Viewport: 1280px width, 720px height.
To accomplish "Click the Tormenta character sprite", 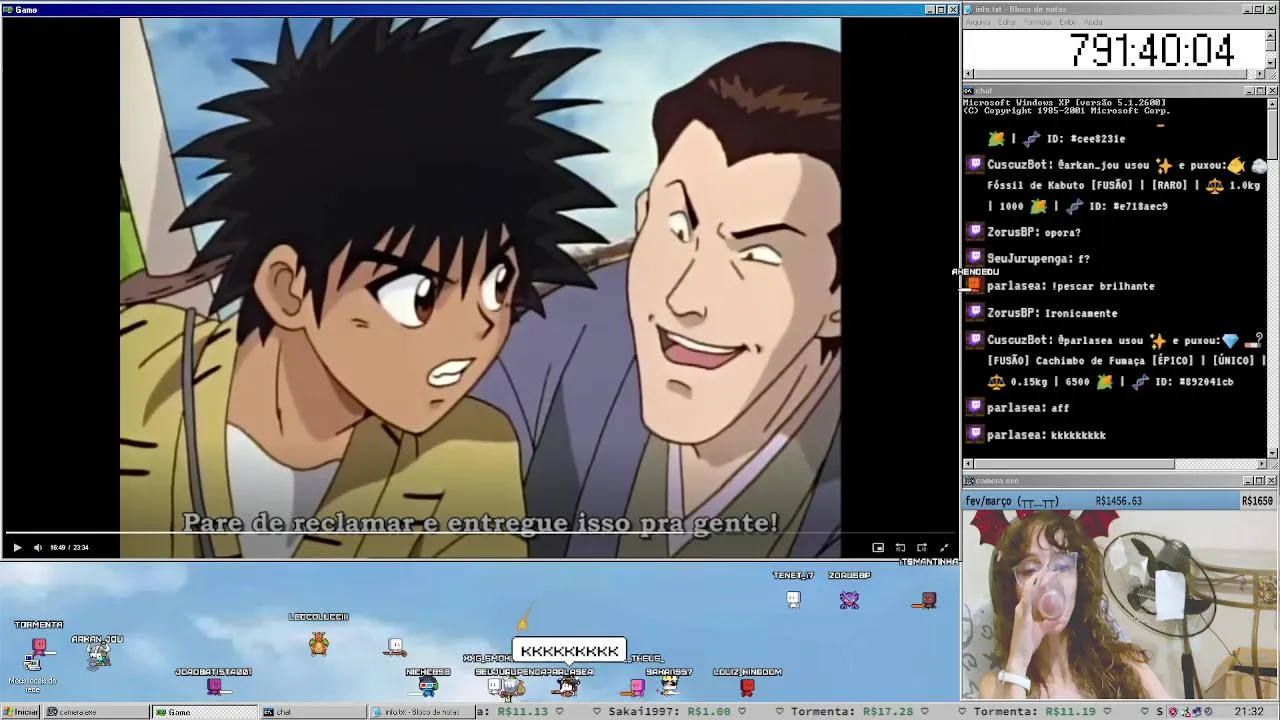I will coord(39,646).
